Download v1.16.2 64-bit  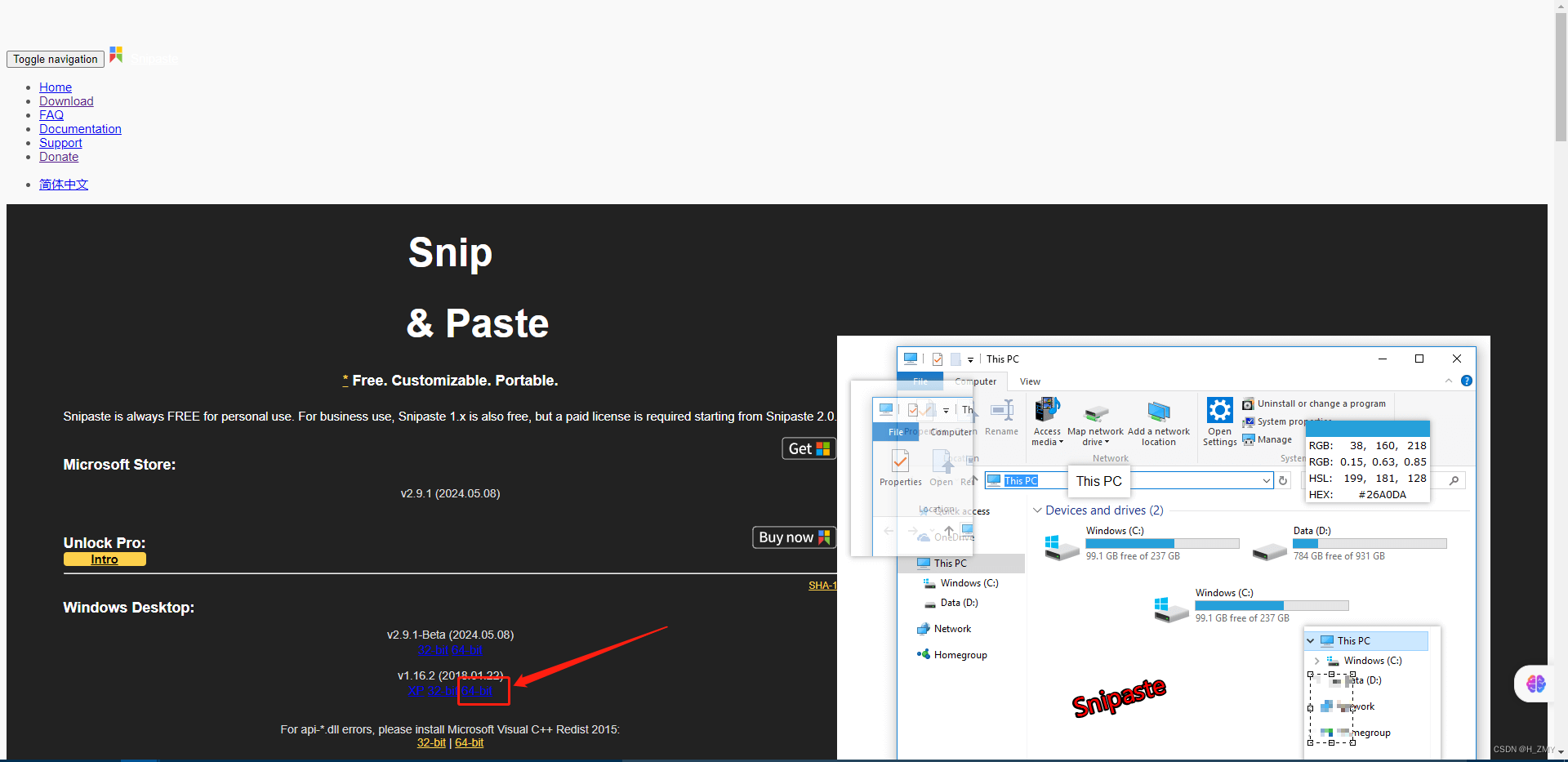477,691
